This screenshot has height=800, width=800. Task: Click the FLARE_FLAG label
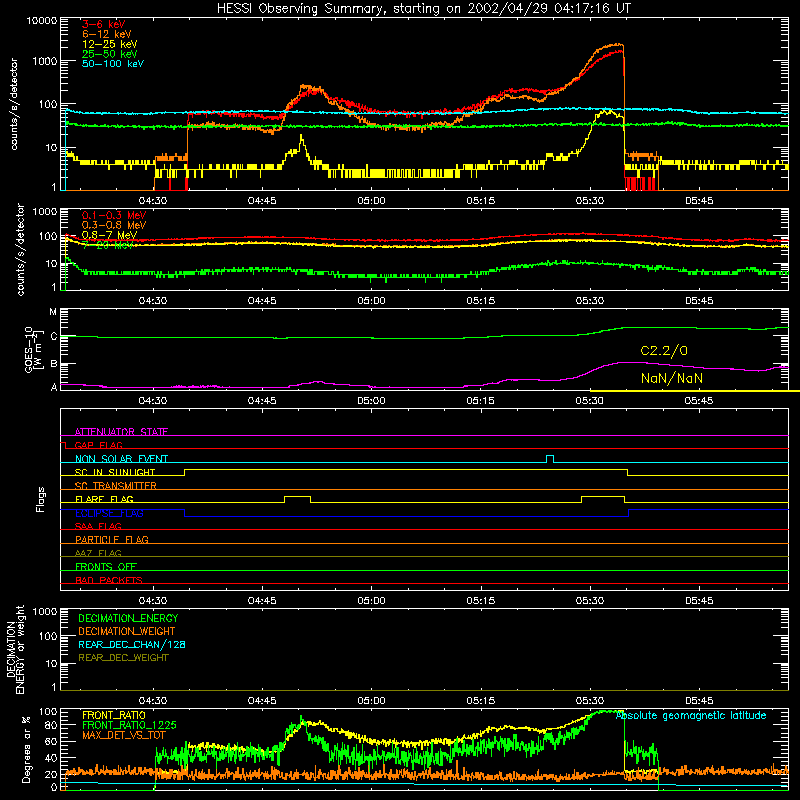coord(104,499)
